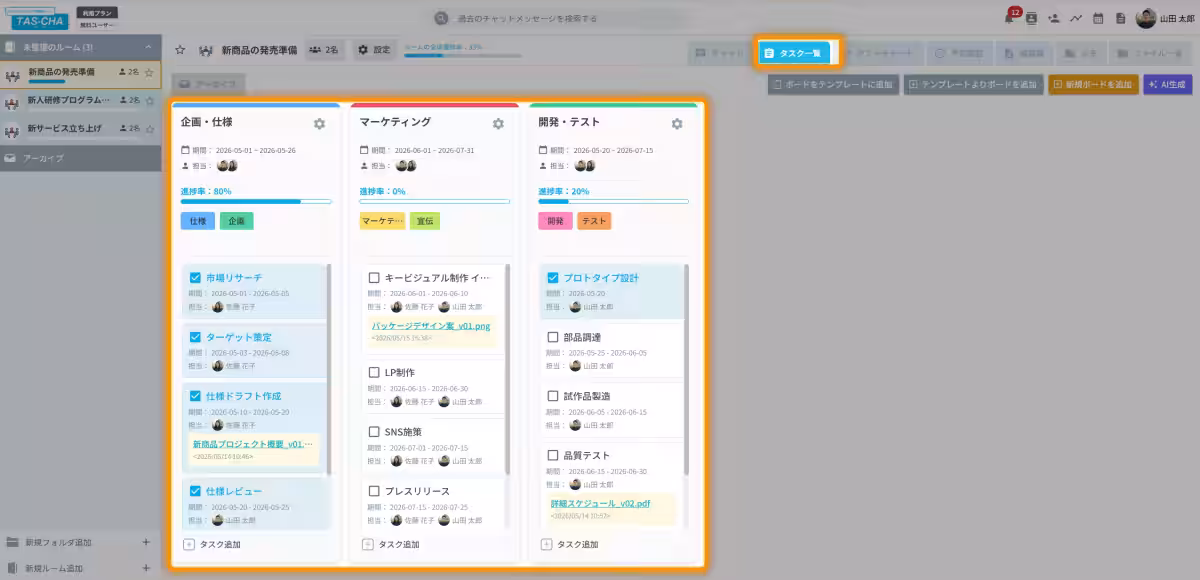Open 新人研修プログラム room in sidebar

coord(80,101)
